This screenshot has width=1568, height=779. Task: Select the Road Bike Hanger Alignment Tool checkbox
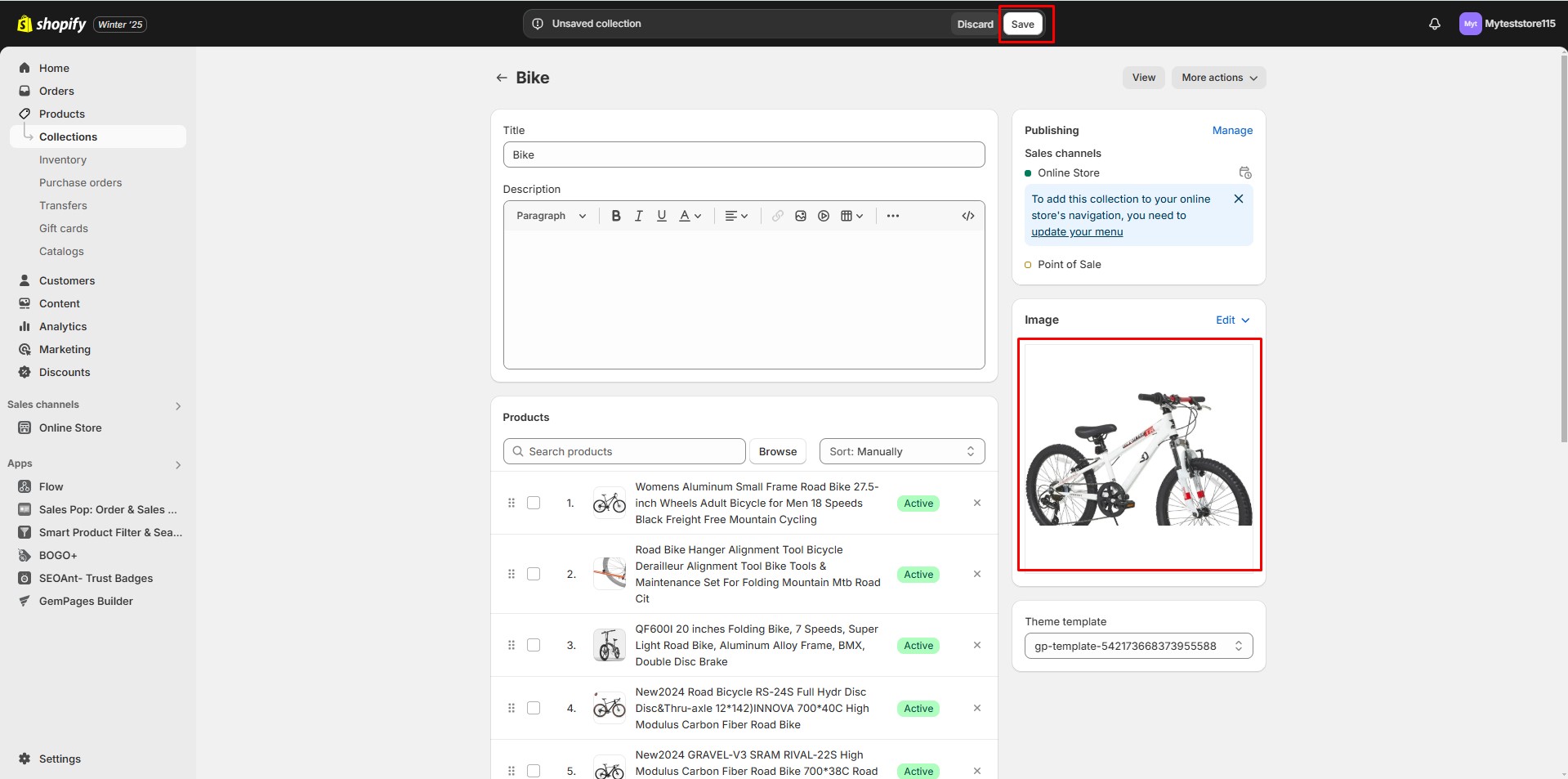534,574
